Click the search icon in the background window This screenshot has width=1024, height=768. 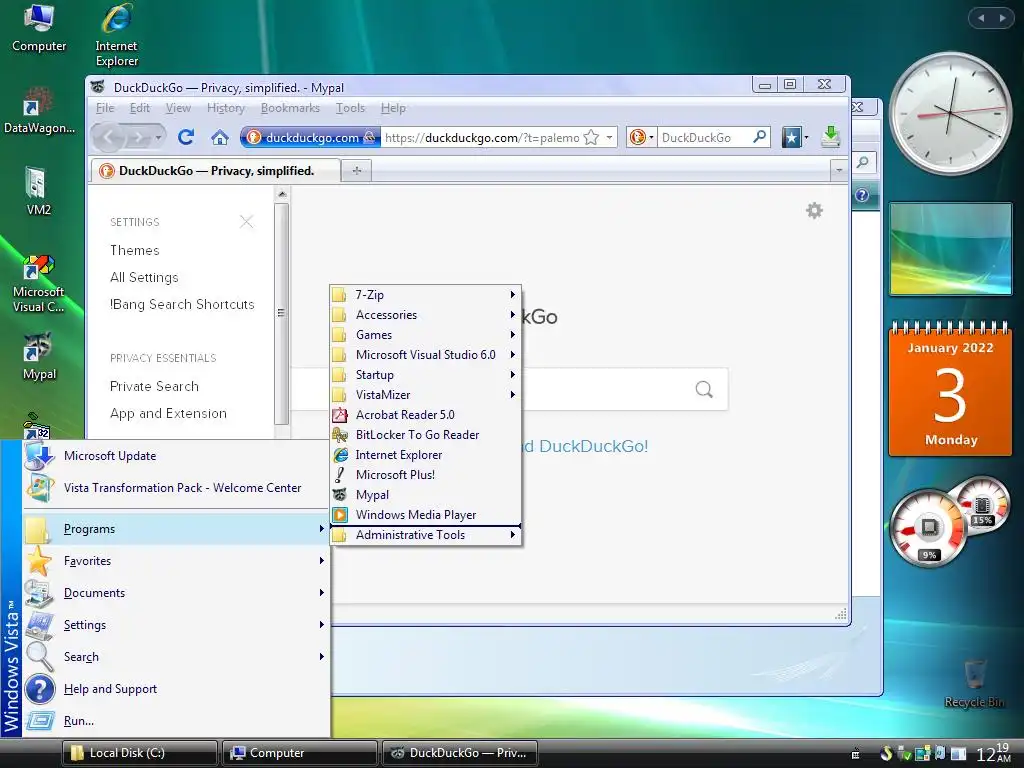[x=862, y=162]
